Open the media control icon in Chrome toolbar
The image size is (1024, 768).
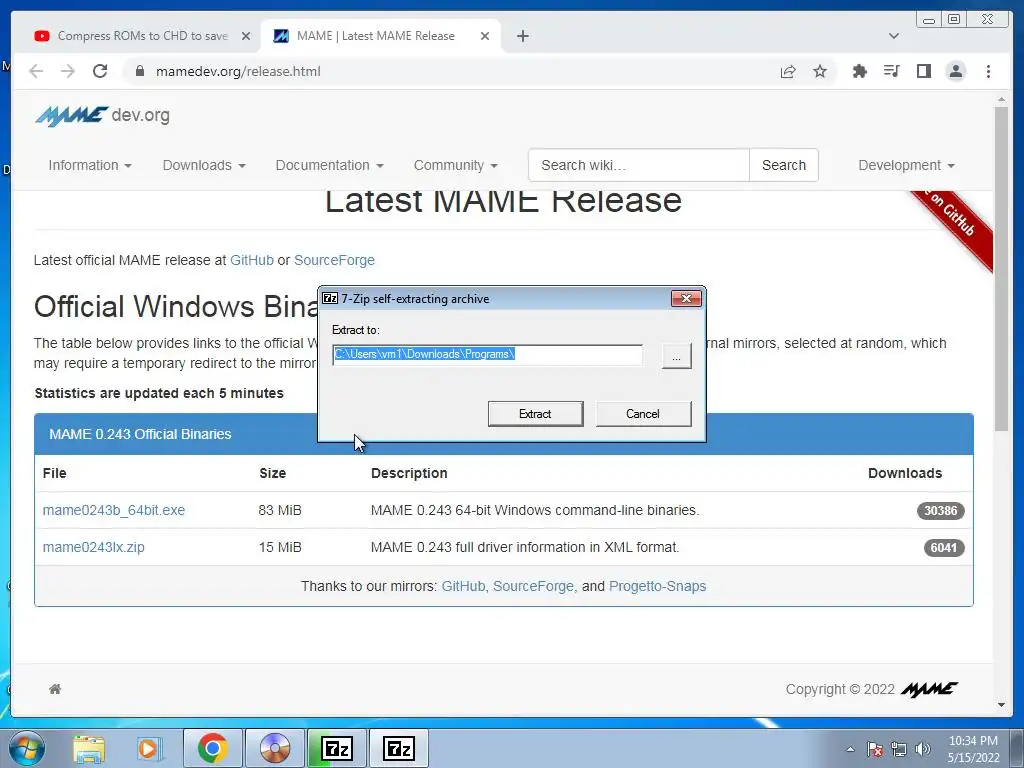point(891,71)
